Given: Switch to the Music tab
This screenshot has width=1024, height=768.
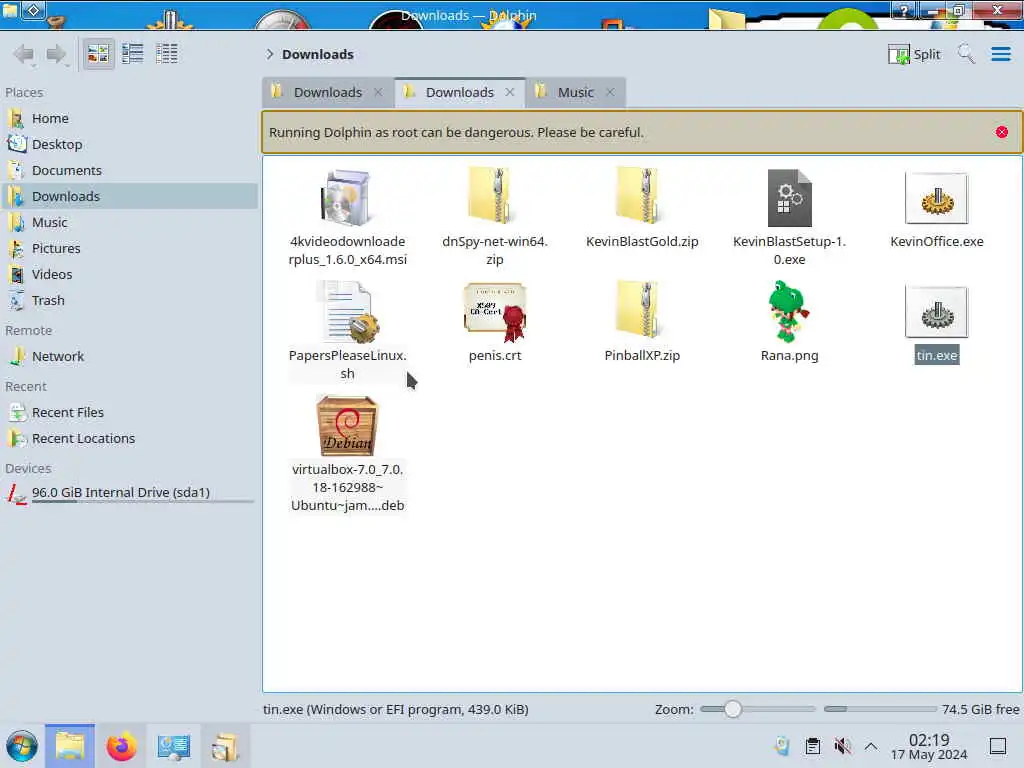Looking at the screenshot, I should click(575, 92).
